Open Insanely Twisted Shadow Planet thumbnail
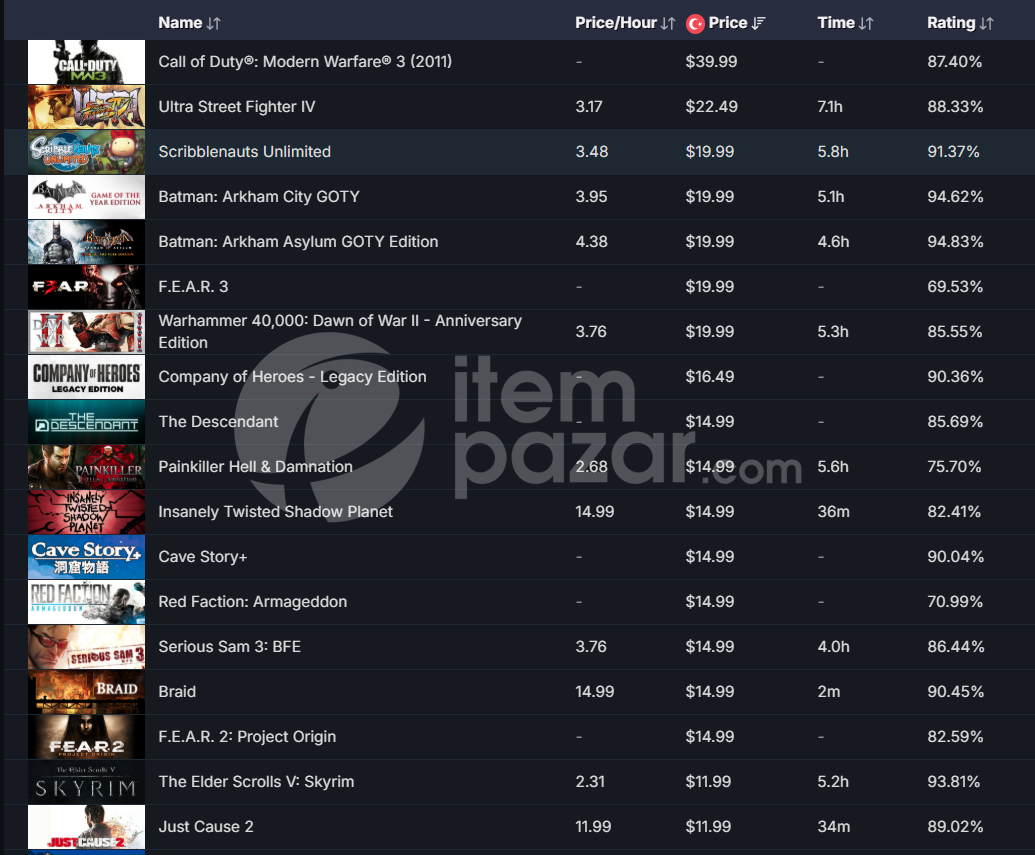 (x=86, y=512)
